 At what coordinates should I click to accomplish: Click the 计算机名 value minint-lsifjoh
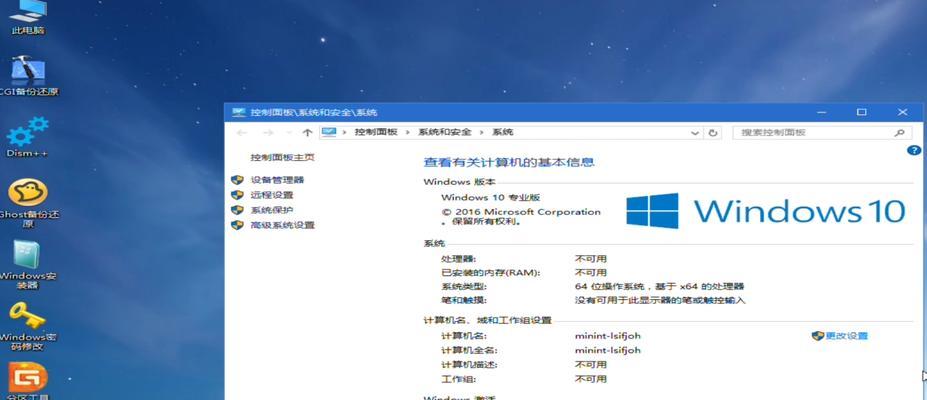tap(608, 336)
